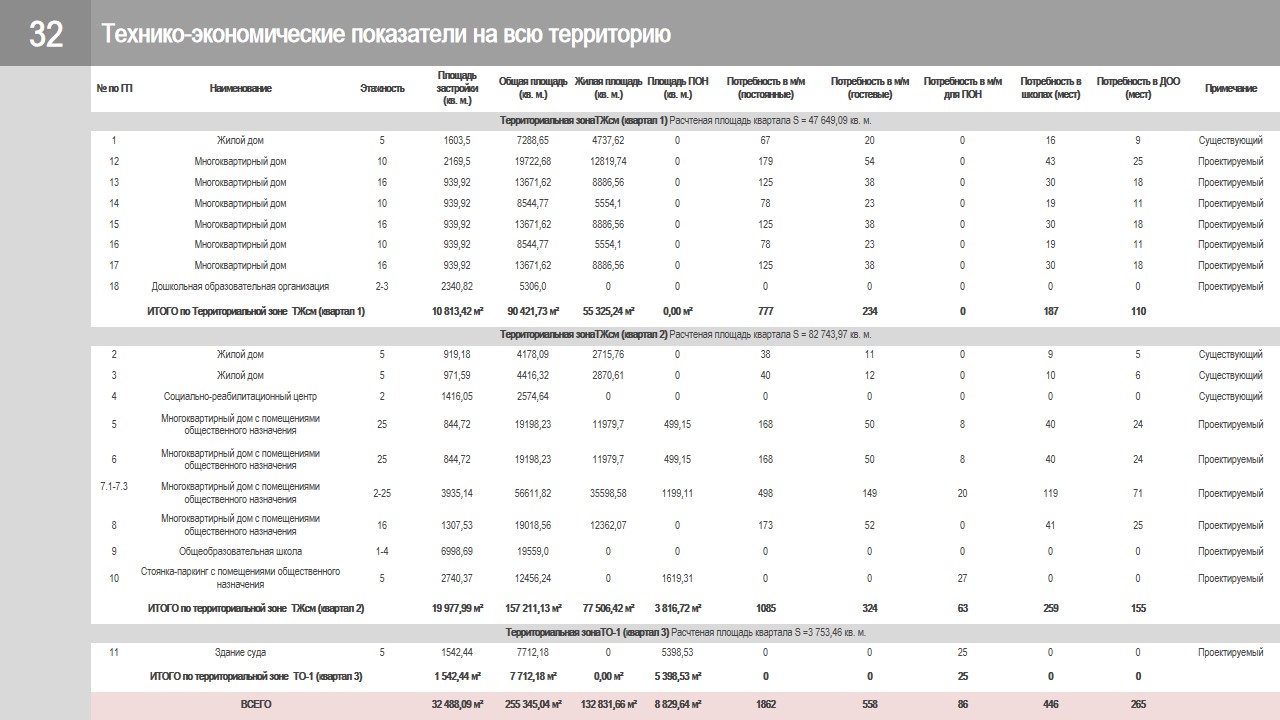
Task: Click the 'Наименование' column header
Action: tap(240, 88)
